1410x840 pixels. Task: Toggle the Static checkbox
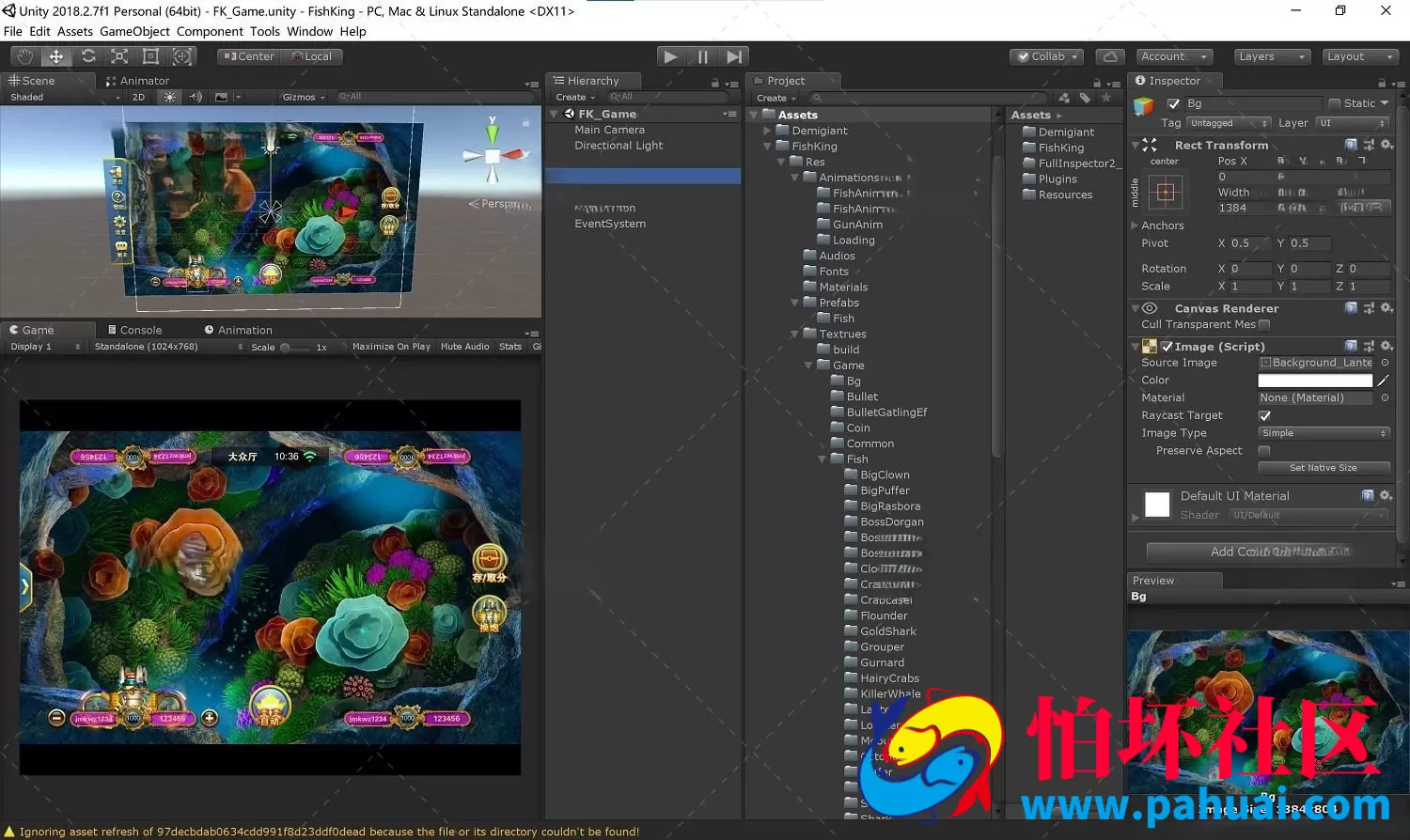1335,103
